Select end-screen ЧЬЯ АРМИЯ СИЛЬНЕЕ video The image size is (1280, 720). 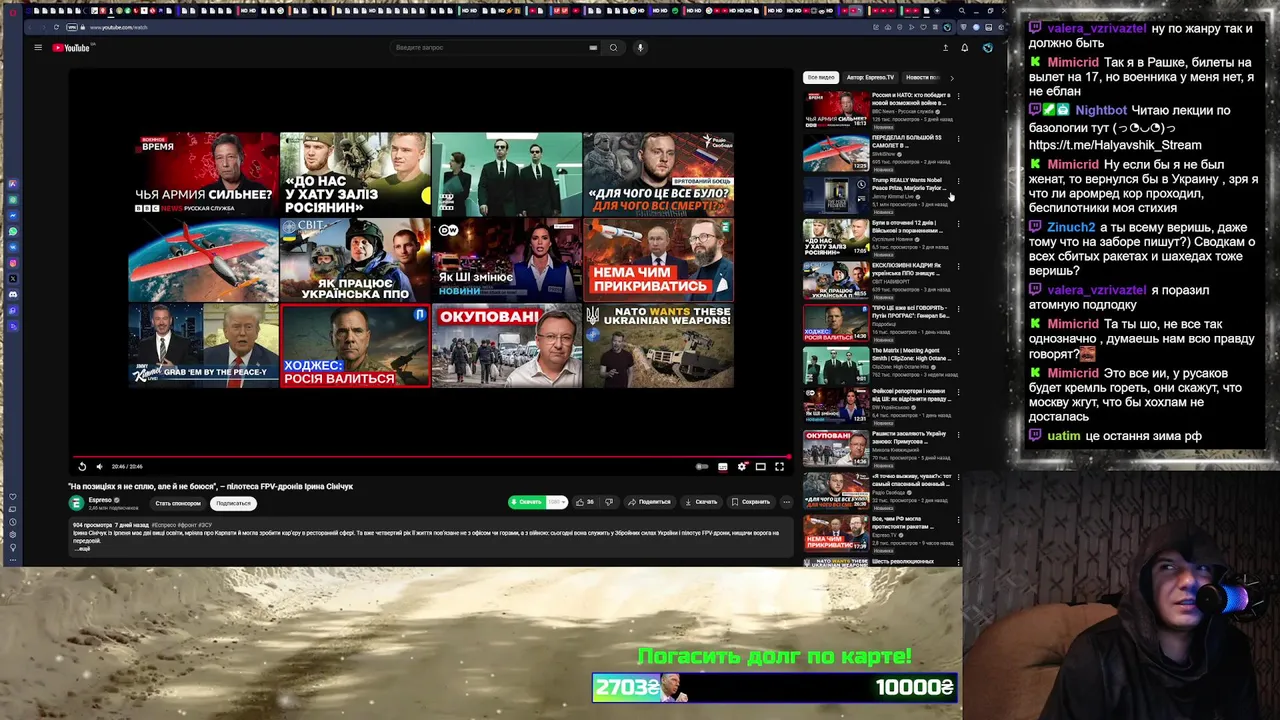pos(204,174)
